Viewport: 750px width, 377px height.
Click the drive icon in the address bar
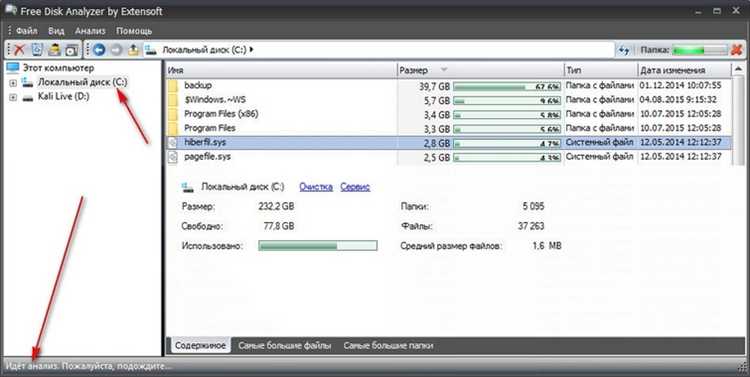151,50
